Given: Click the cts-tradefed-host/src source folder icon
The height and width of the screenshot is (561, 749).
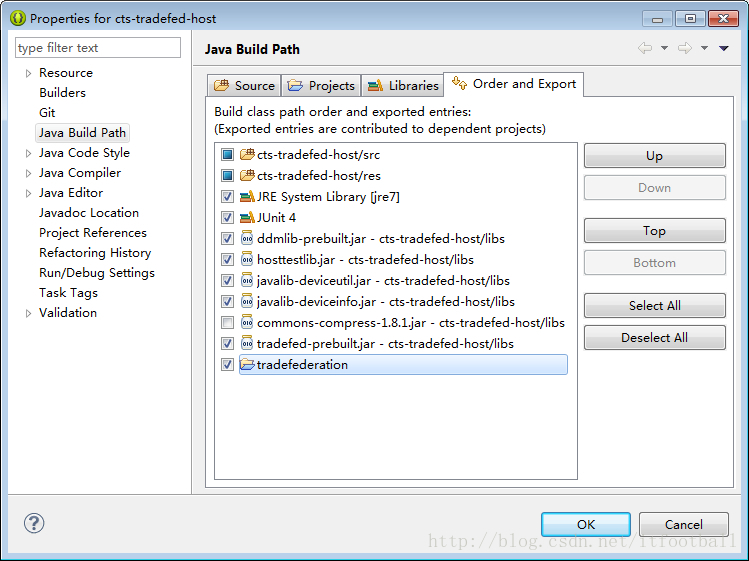Looking at the screenshot, I should [247, 155].
